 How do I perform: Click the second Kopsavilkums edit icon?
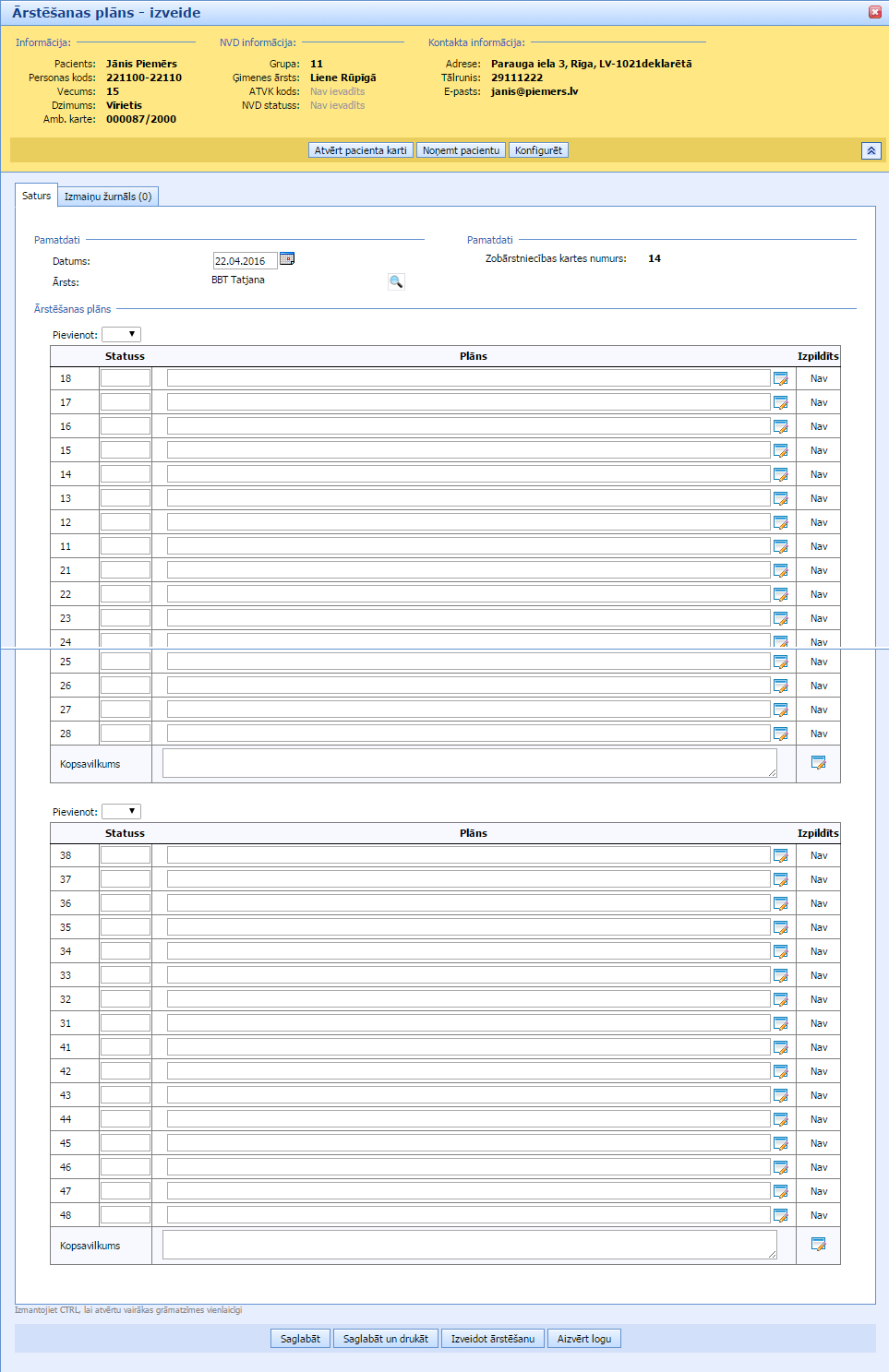tap(818, 1245)
